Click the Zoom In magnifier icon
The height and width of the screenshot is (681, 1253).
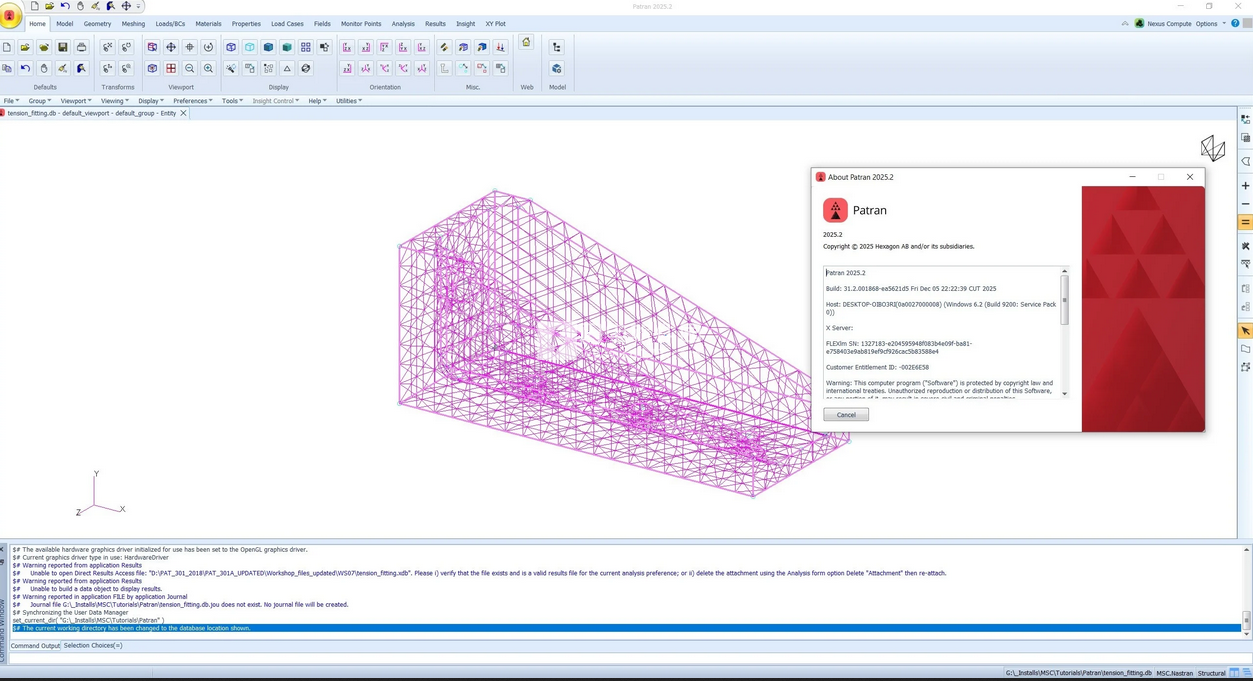(x=208, y=69)
